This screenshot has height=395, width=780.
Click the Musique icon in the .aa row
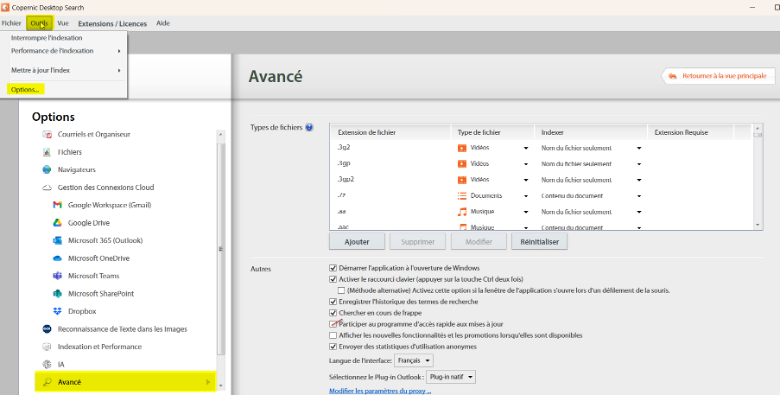coord(462,211)
